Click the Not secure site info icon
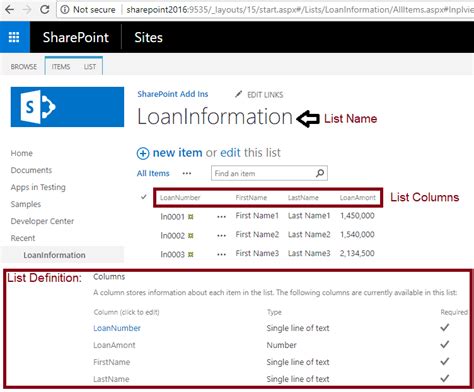 (x=65, y=10)
